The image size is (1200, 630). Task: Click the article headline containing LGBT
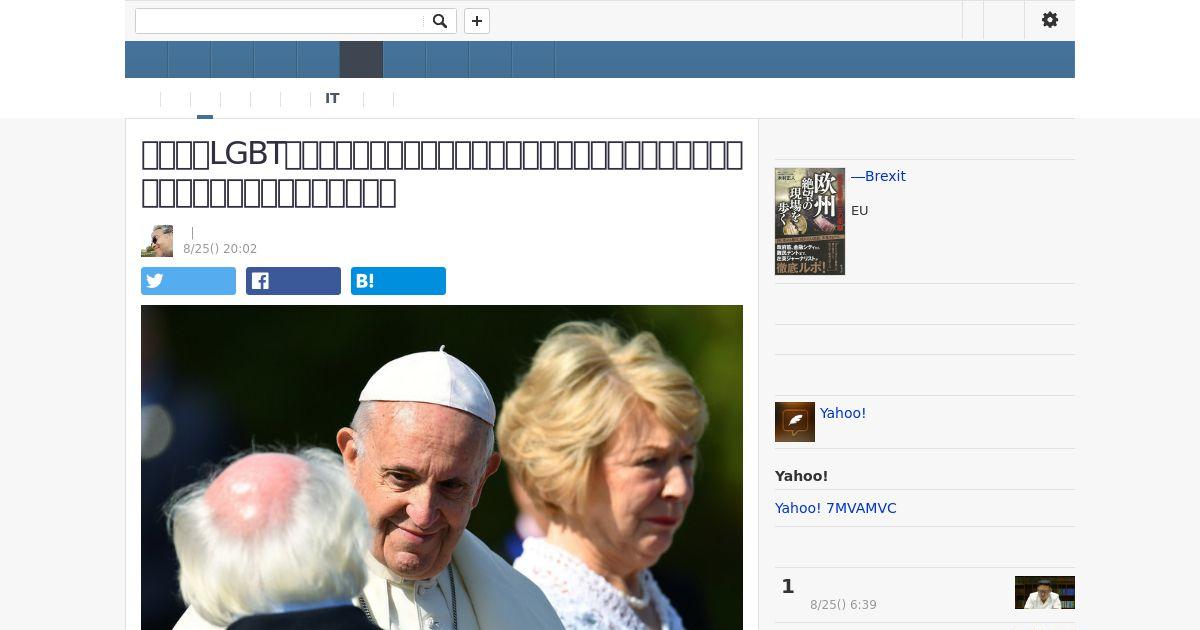pos(442,173)
